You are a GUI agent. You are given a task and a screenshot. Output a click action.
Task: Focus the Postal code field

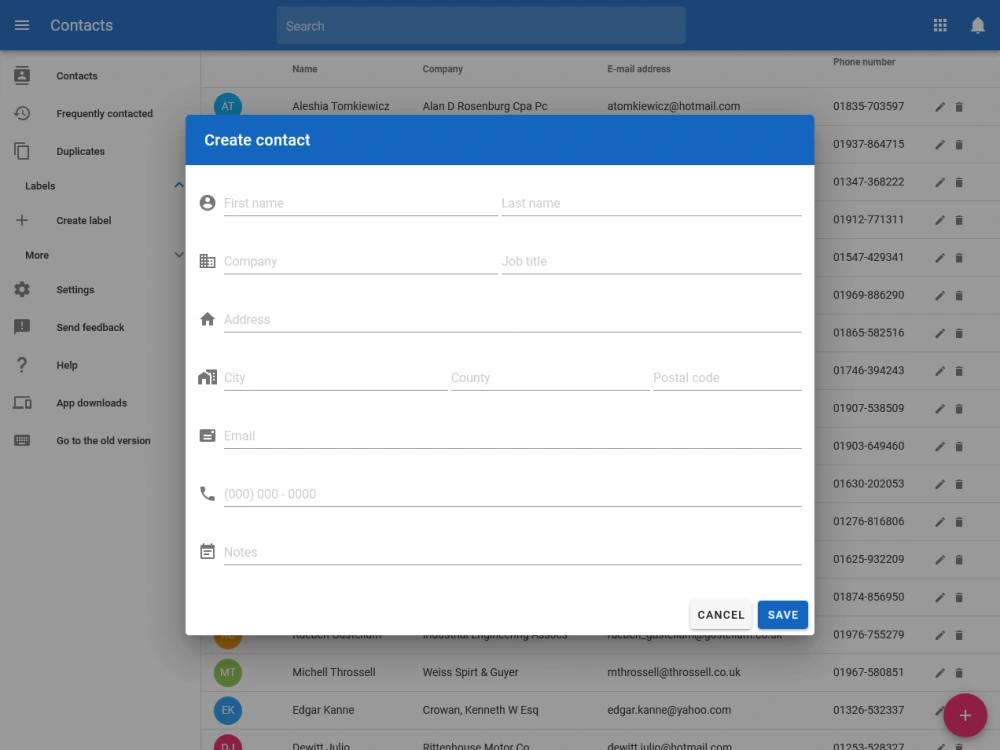[x=727, y=378]
